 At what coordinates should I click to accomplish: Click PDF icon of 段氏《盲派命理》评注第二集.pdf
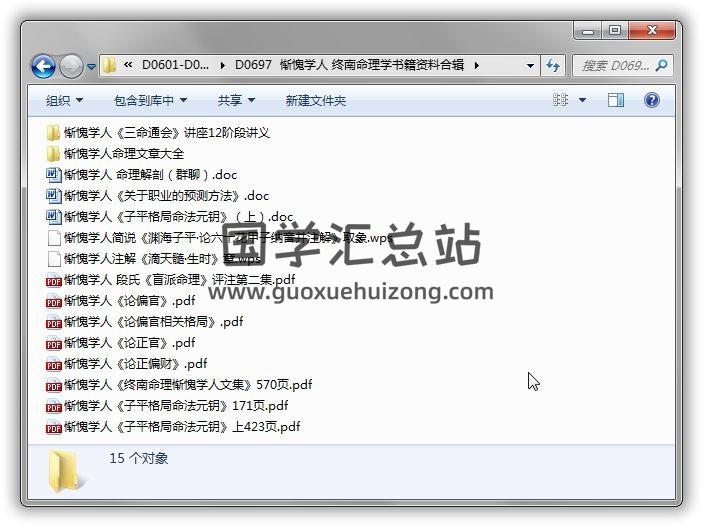53,280
